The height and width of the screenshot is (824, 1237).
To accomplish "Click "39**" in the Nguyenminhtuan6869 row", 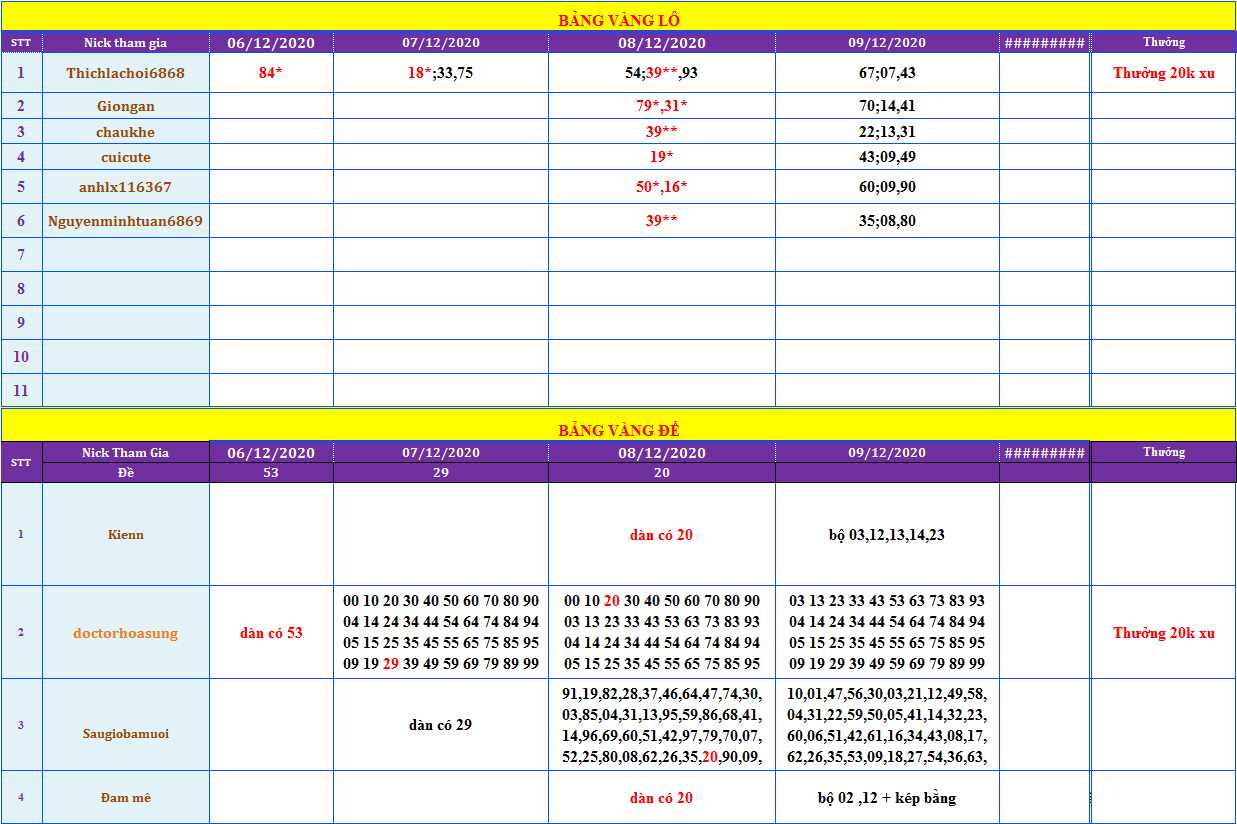I will point(662,221).
